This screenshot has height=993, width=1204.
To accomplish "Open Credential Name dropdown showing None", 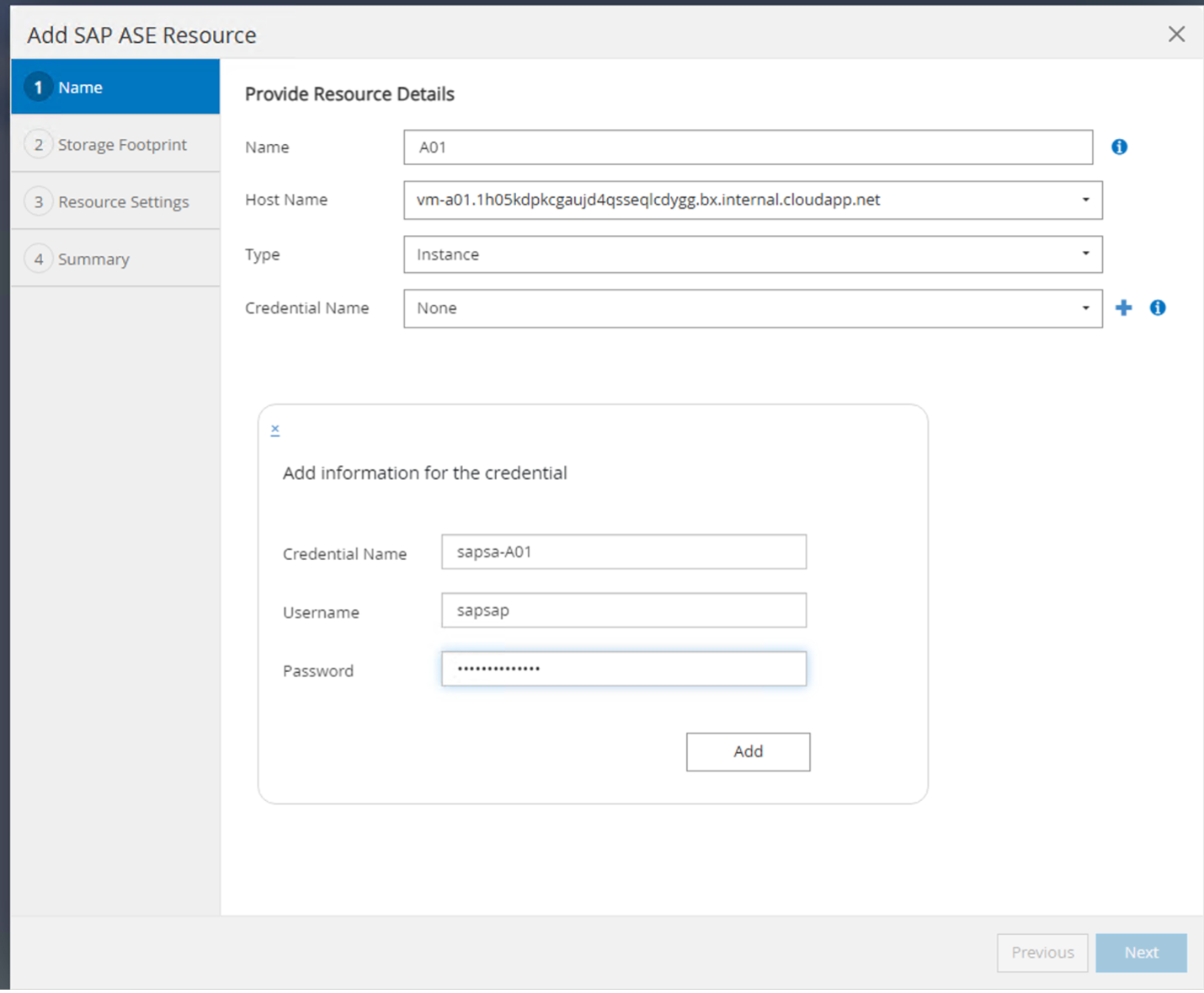I will [1085, 308].
